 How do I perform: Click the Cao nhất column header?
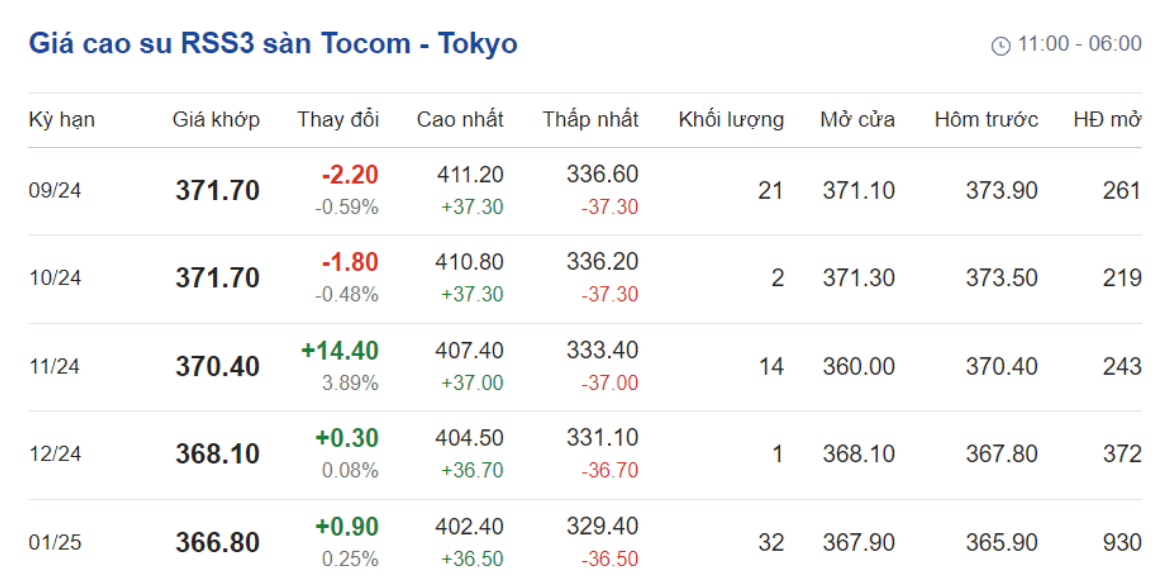460,119
